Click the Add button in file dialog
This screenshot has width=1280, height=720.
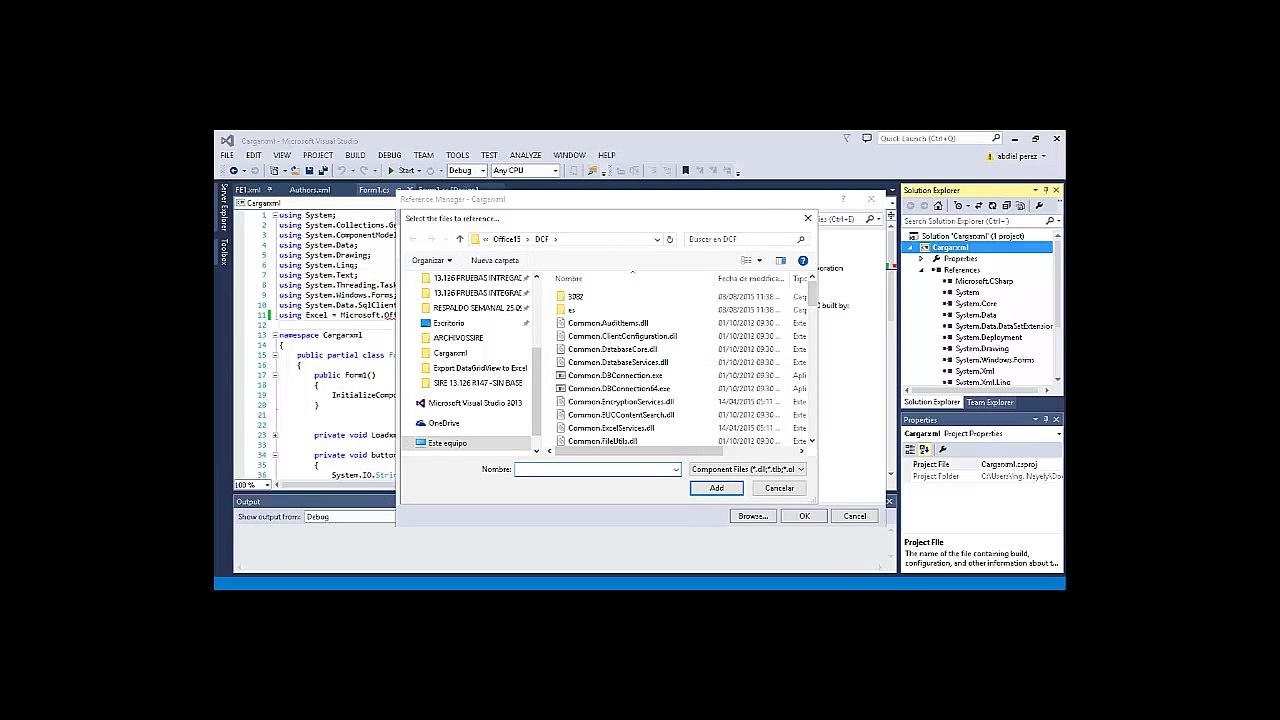pyautogui.click(x=716, y=488)
